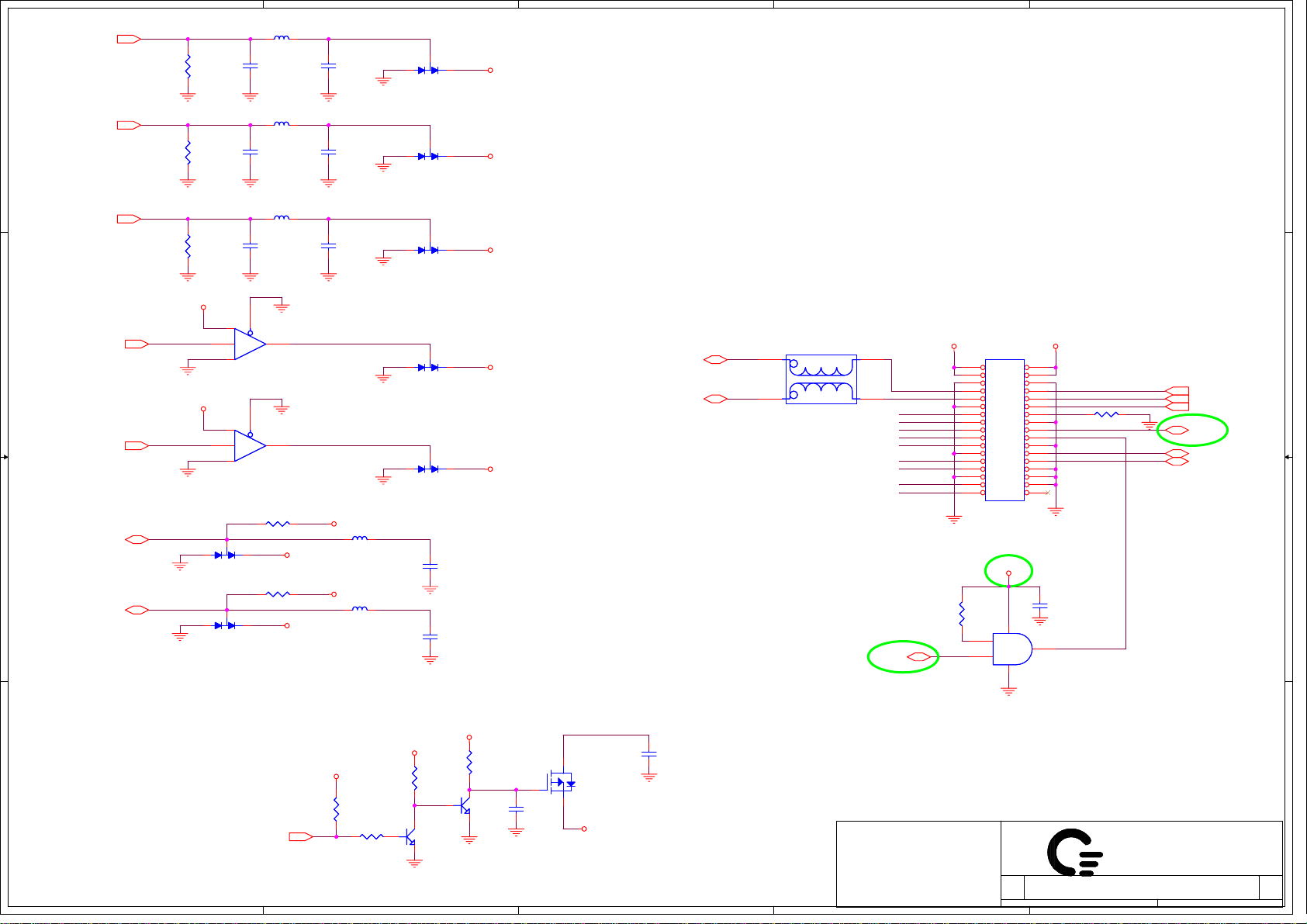
Task: Click the MOSFET lower output terminal node
Action: click(584, 829)
